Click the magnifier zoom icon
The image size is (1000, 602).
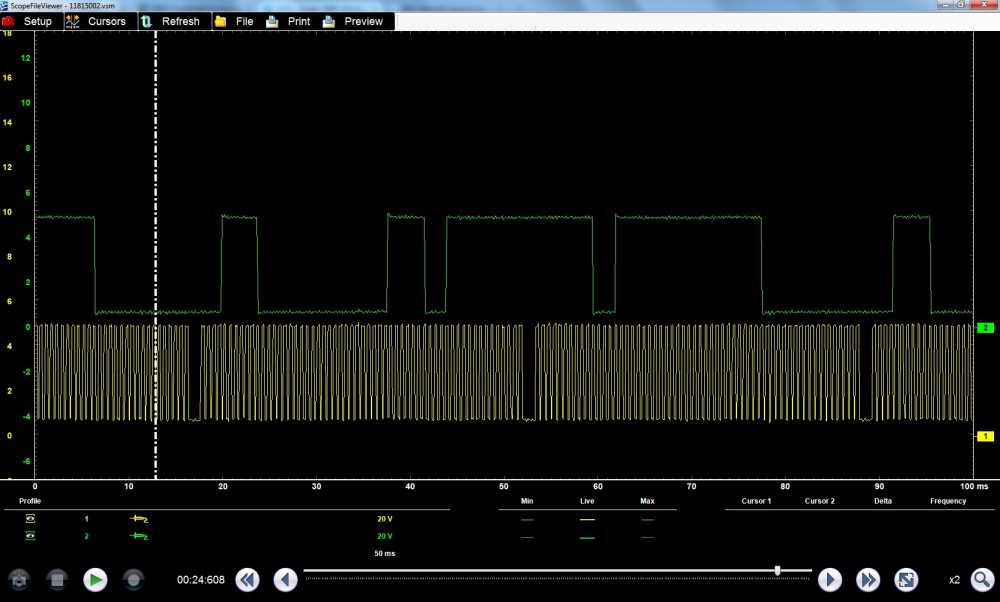coord(982,579)
